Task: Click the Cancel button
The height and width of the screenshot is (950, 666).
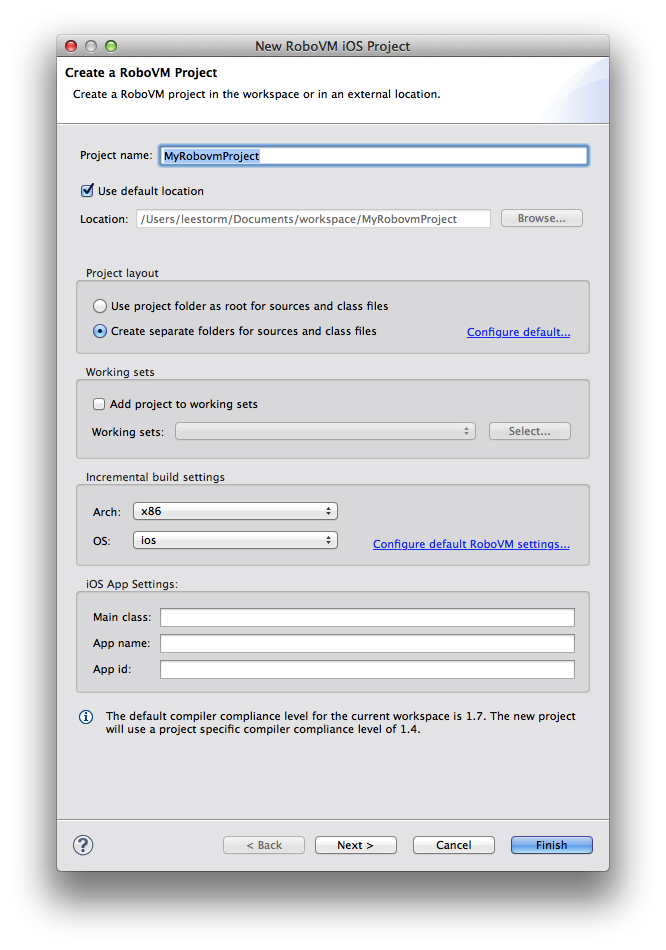Action: point(454,845)
